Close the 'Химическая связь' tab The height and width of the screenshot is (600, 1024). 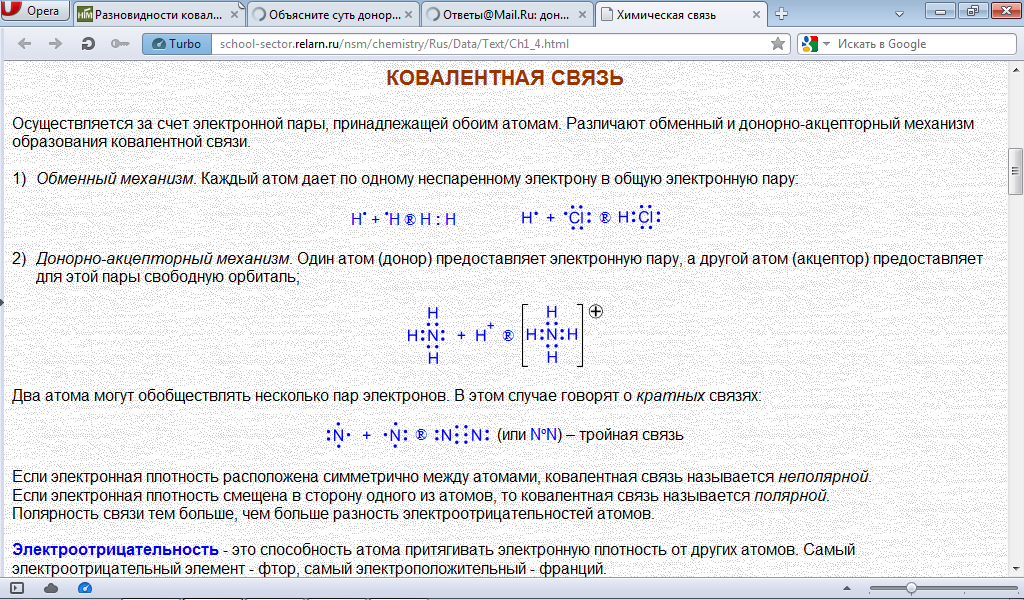click(756, 14)
